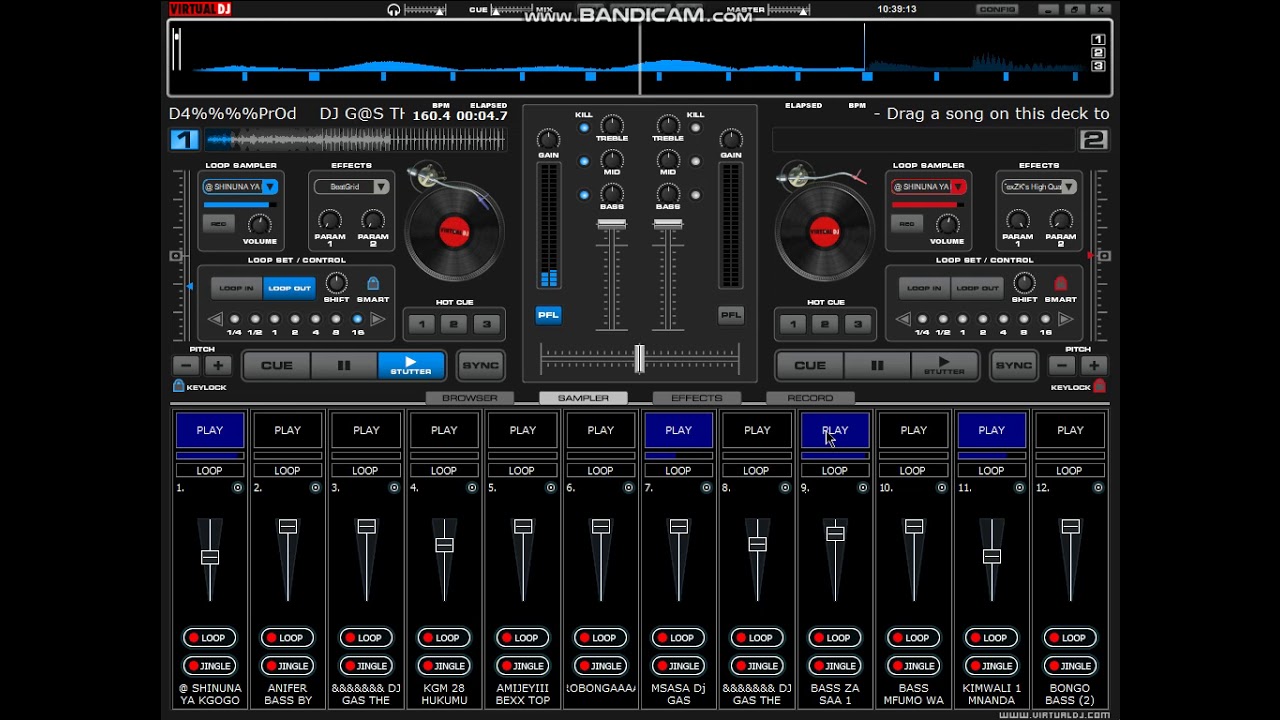Toggle left deck SMART lock icon
Image resolution: width=1280 pixels, height=720 pixels.
[373, 284]
